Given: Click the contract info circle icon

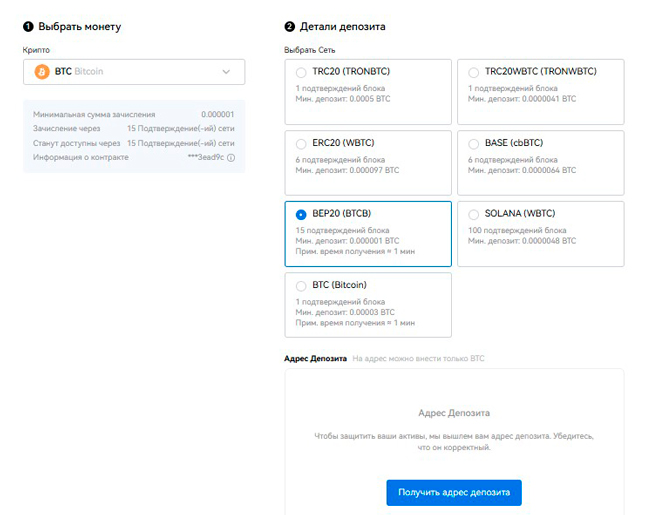Looking at the screenshot, I should (231, 158).
